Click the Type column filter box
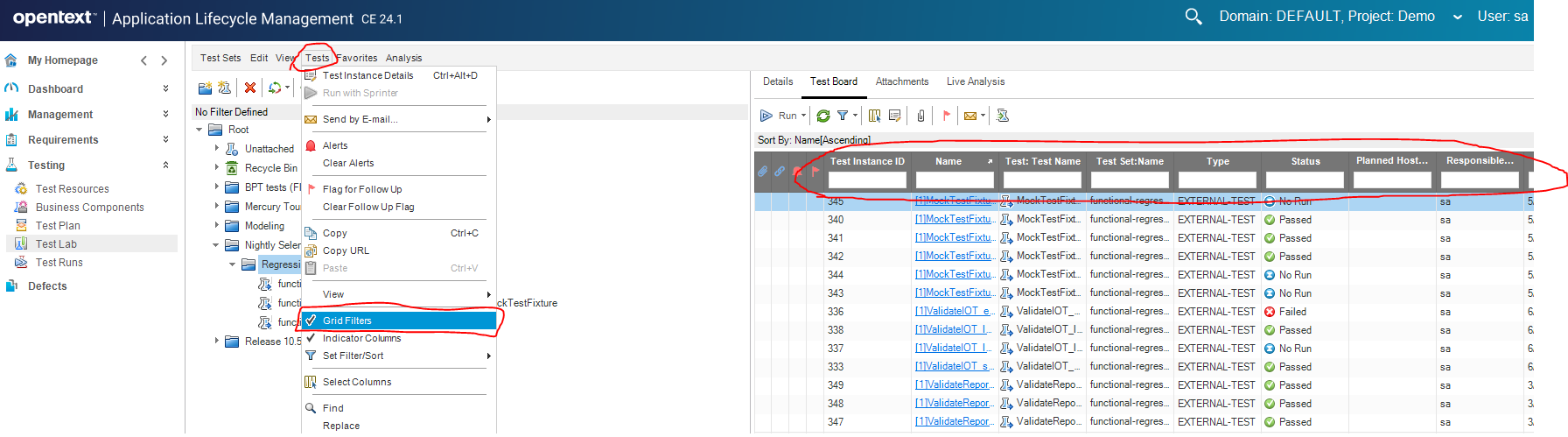The height and width of the screenshot is (437, 1568). pyautogui.click(x=1217, y=180)
